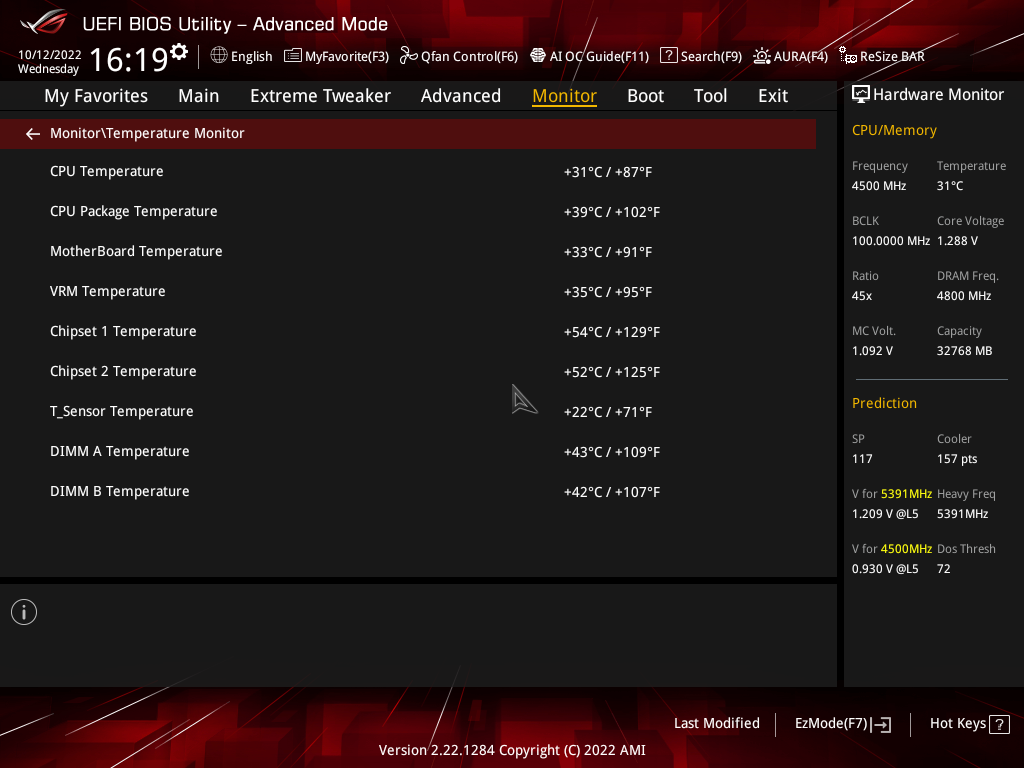This screenshot has height=768, width=1024.
Task: Select the DIMM B Temperature row
Action: tap(408, 492)
